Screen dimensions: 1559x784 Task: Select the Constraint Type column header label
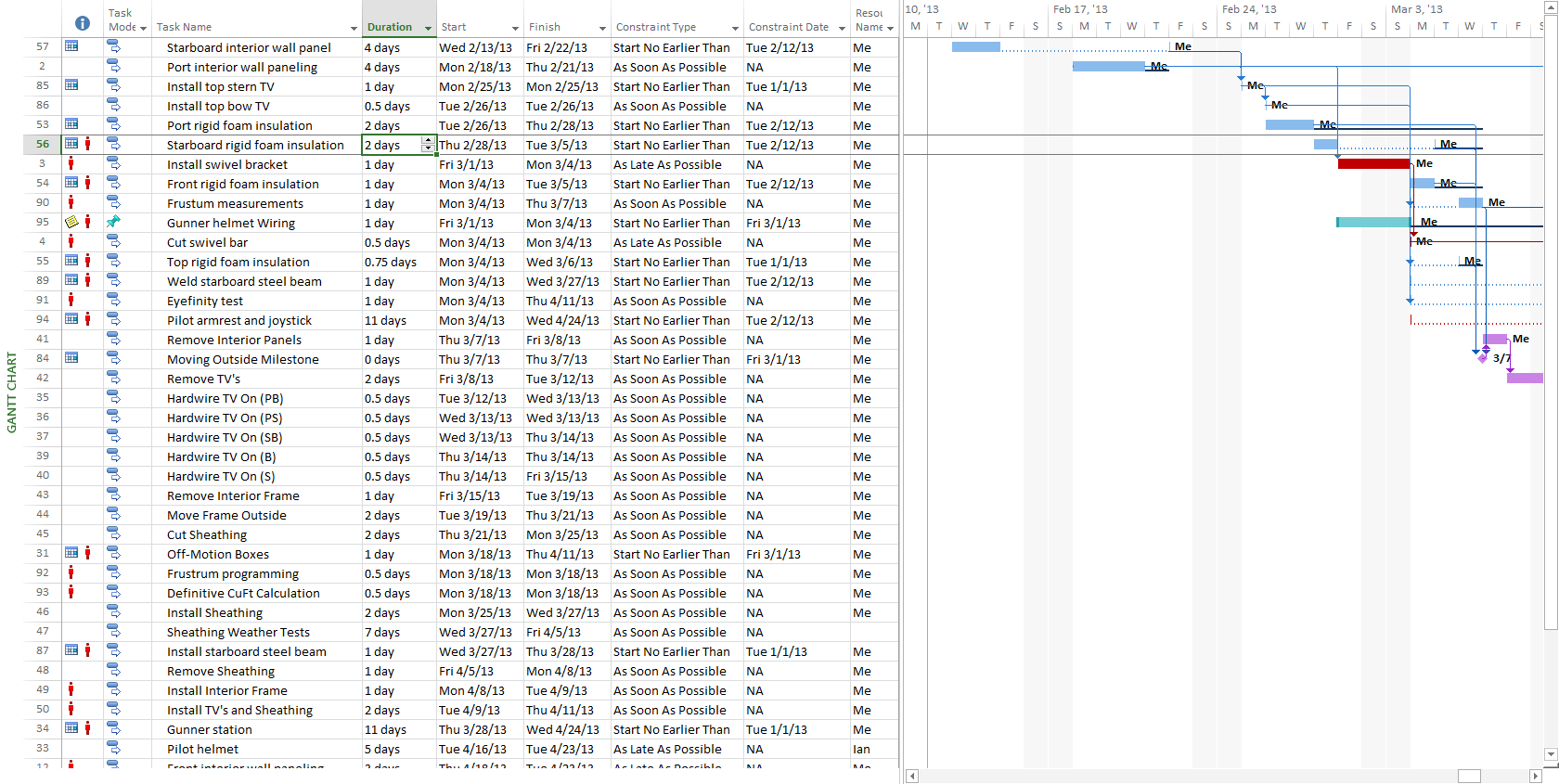coord(656,27)
